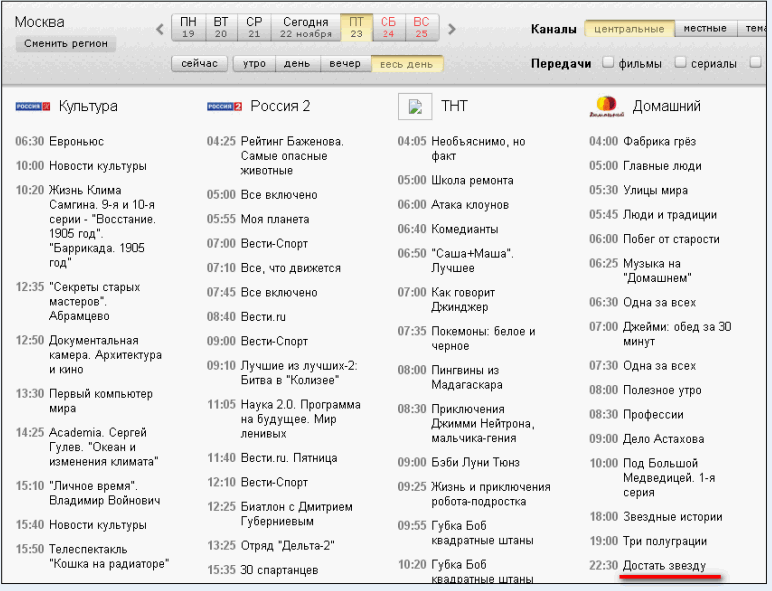Select the сейчас time filter
Screen dimensions: 772x591
pyautogui.click(x=200, y=64)
